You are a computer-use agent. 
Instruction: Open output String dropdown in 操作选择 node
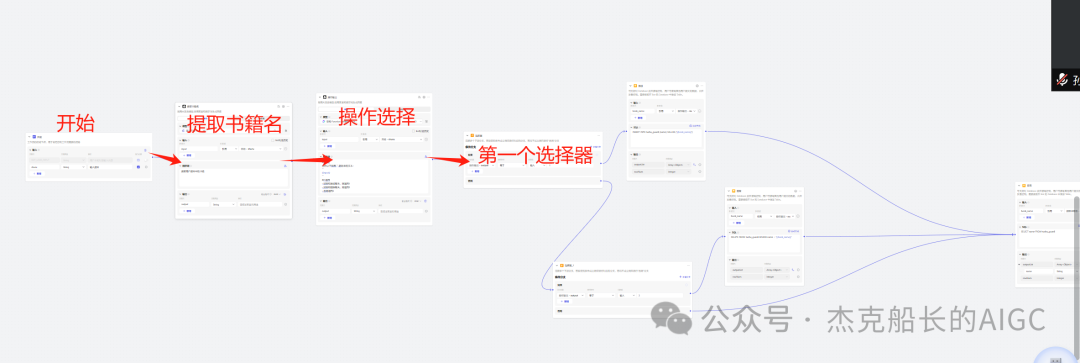[364, 211]
